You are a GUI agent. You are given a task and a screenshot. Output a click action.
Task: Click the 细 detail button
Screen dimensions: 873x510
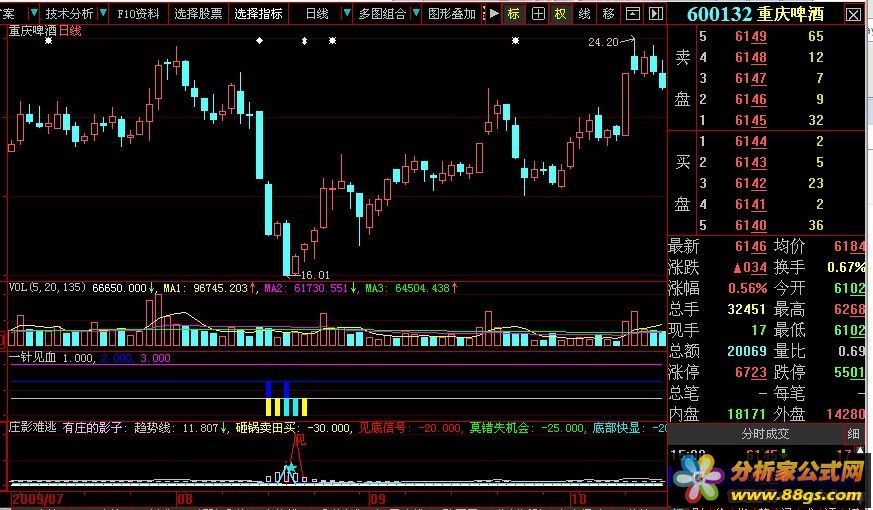(x=853, y=434)
